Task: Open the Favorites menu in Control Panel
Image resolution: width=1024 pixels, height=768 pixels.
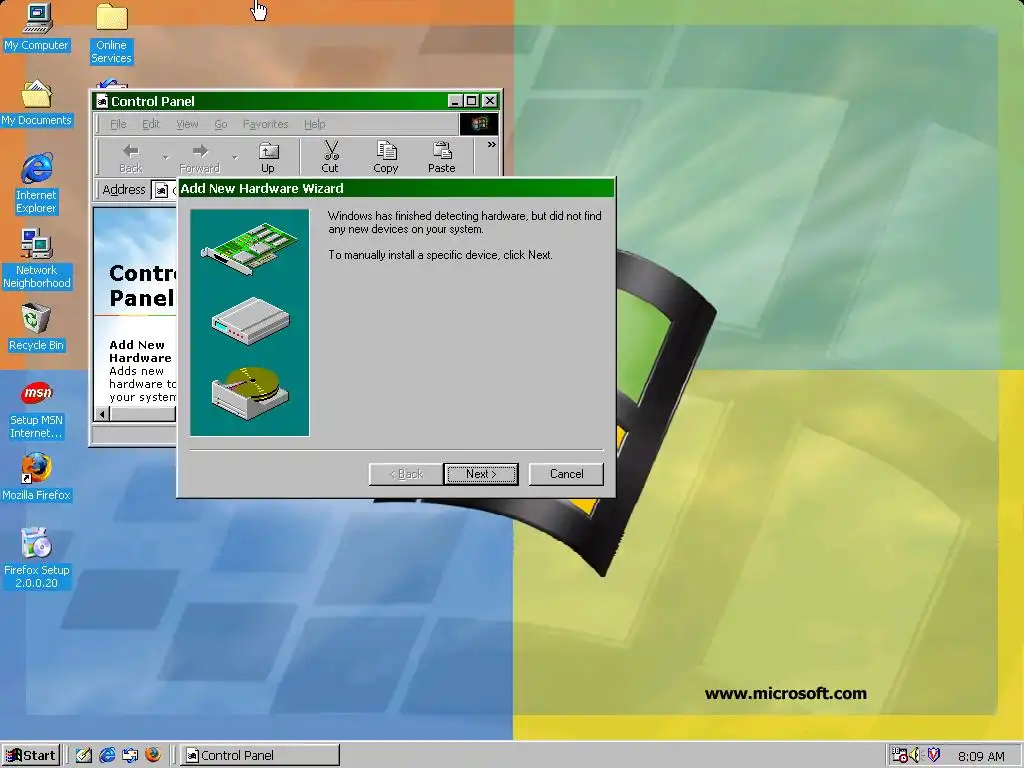Action: (265, 124)
